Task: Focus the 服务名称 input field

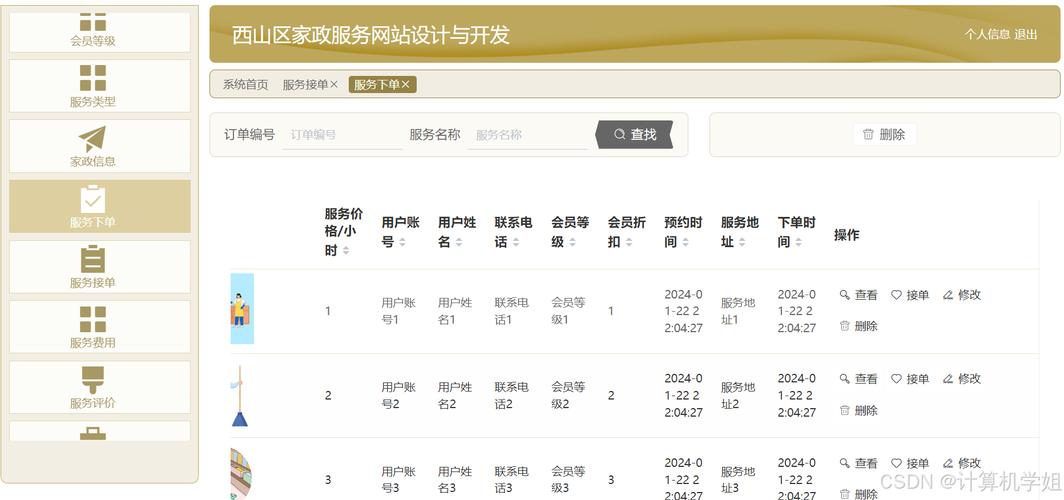Action: (528, 134)
